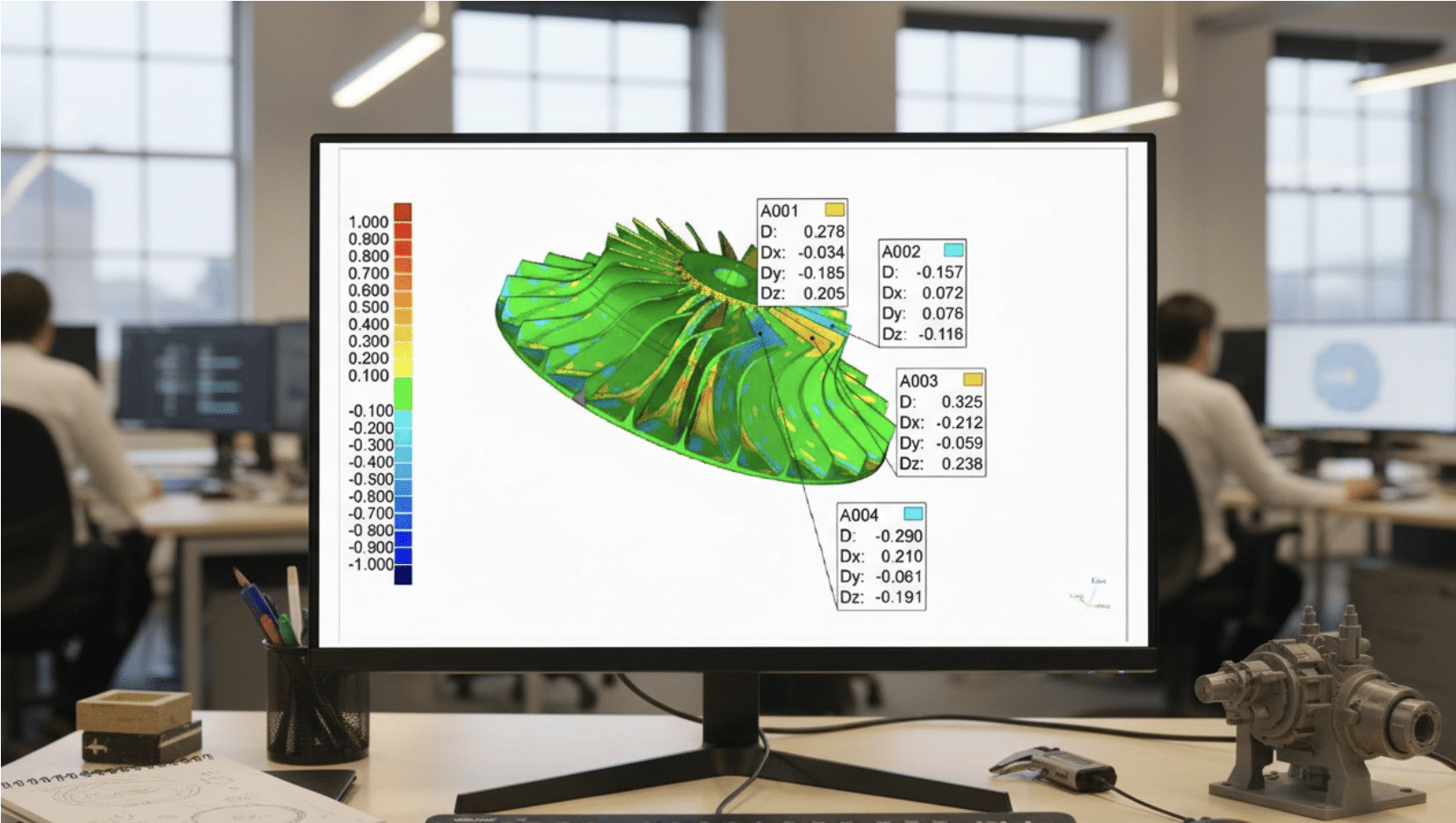Image resolution: width=1456 pixels, height=823 pixels.
Task: Highlight the A004 annotation title
Action: (x=859, y=515)
